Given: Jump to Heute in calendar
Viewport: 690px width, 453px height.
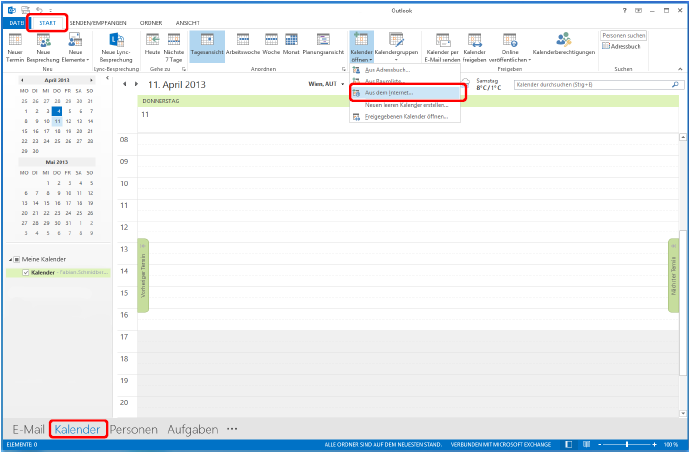Looking at the screenshot, I should 152,44.
